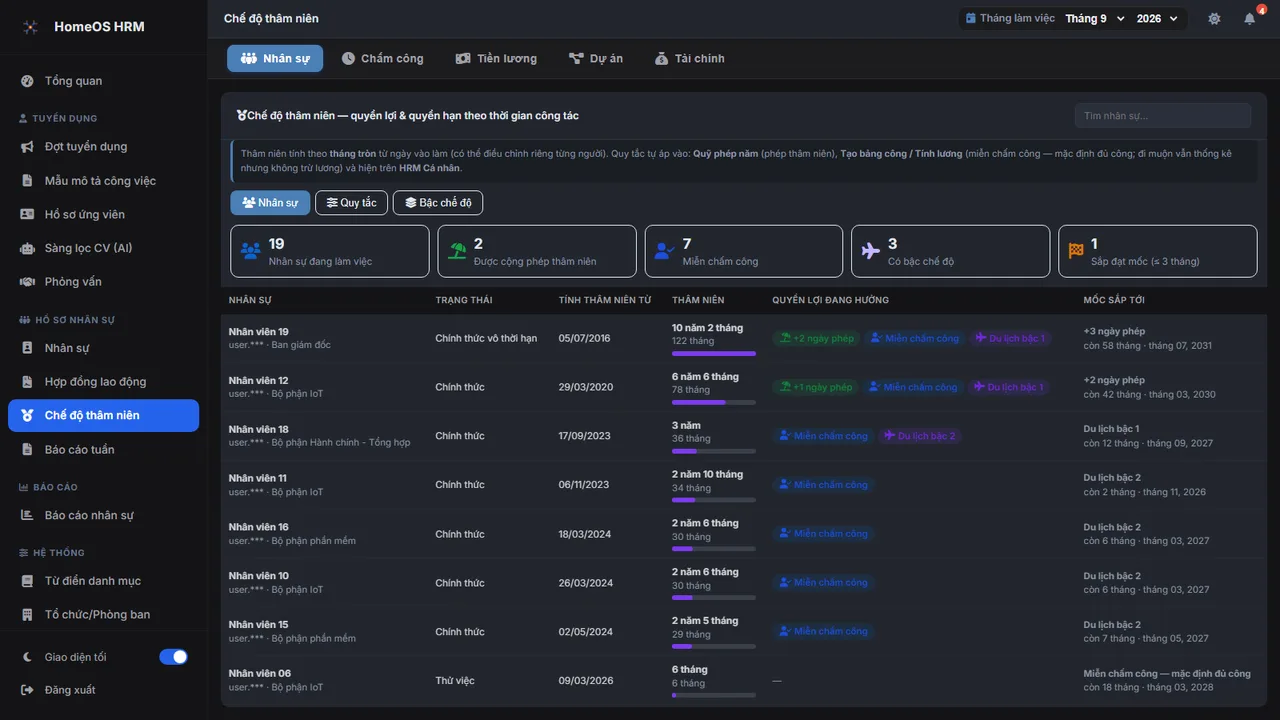
Task: Click the Hồ sơ ứng viên card icon
Action: tap(27, 214)
